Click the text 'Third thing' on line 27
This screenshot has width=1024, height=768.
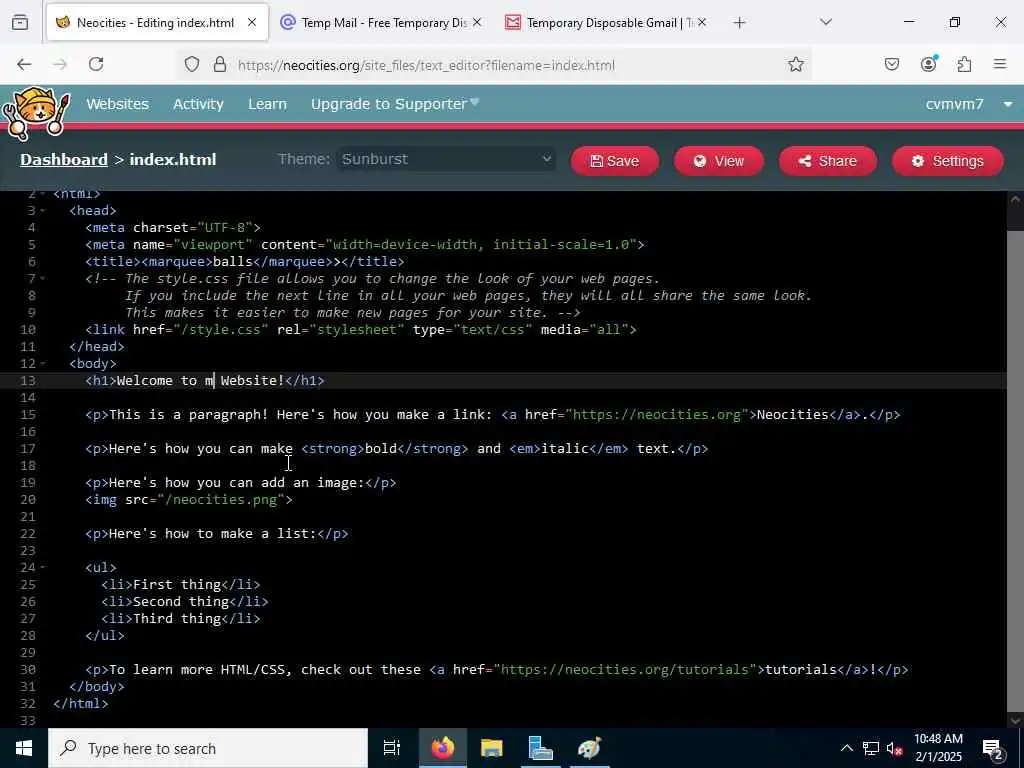coord(176,618)
